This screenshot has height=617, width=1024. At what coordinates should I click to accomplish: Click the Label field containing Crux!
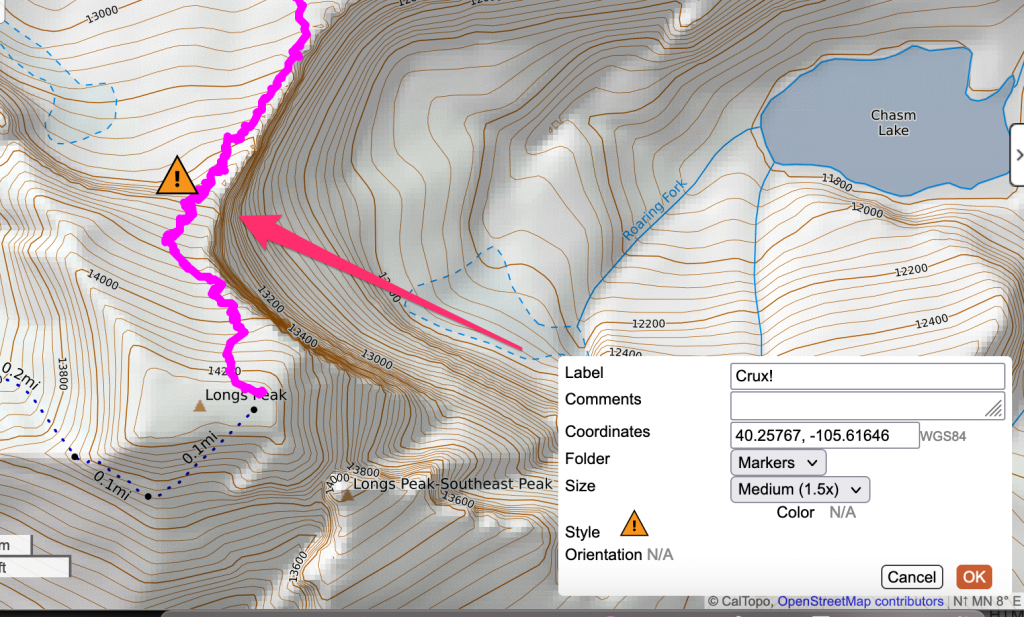click(867, 376)
